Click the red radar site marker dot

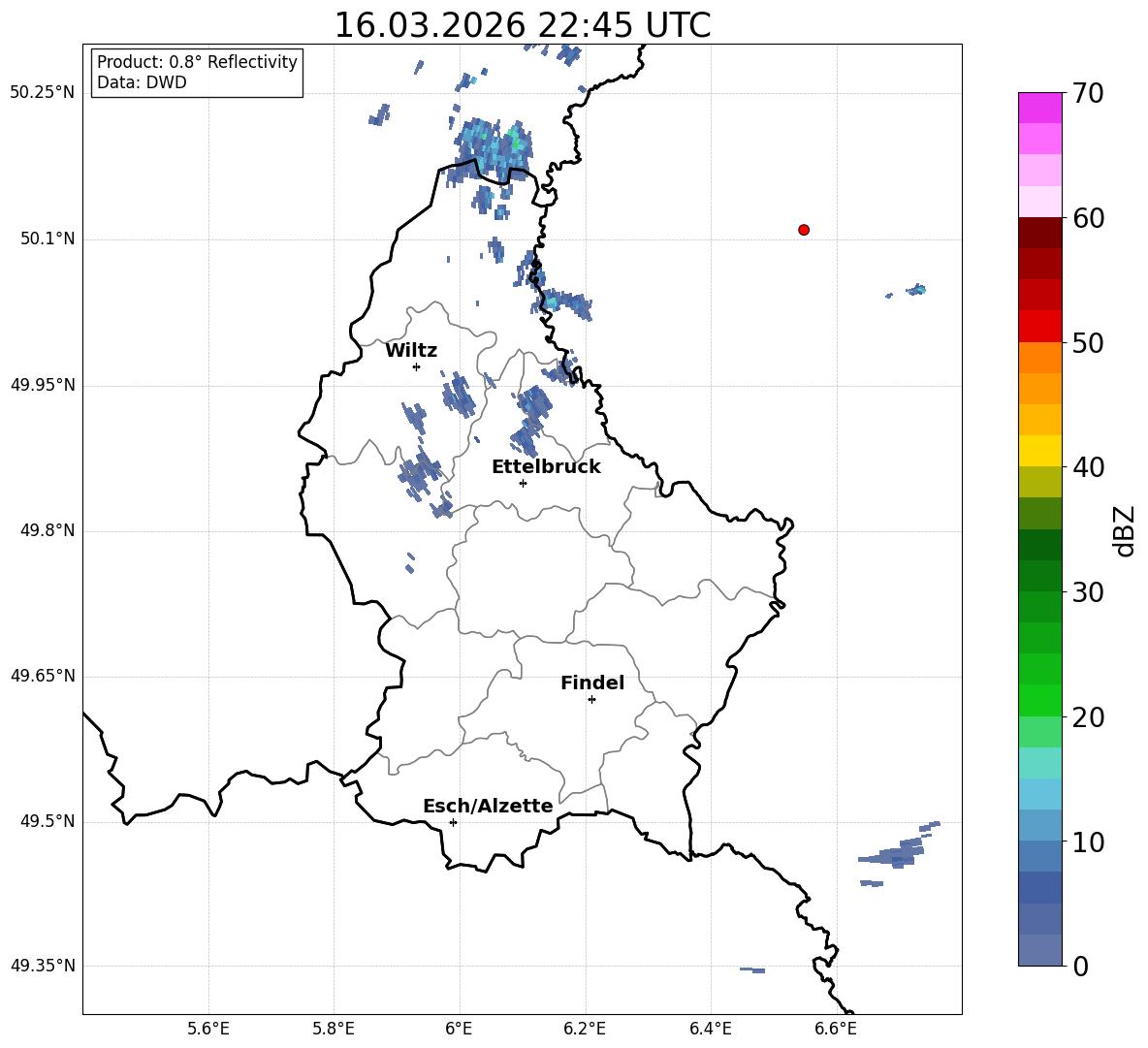[x=804, y=230]
